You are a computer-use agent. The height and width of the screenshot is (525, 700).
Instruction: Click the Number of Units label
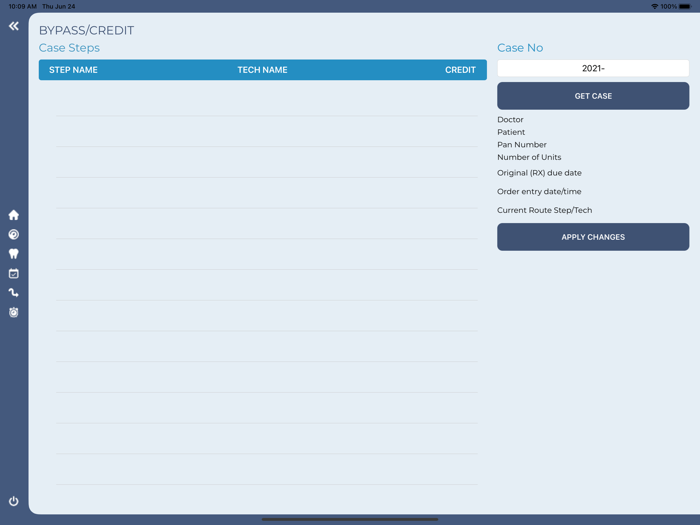pos(529,157)
